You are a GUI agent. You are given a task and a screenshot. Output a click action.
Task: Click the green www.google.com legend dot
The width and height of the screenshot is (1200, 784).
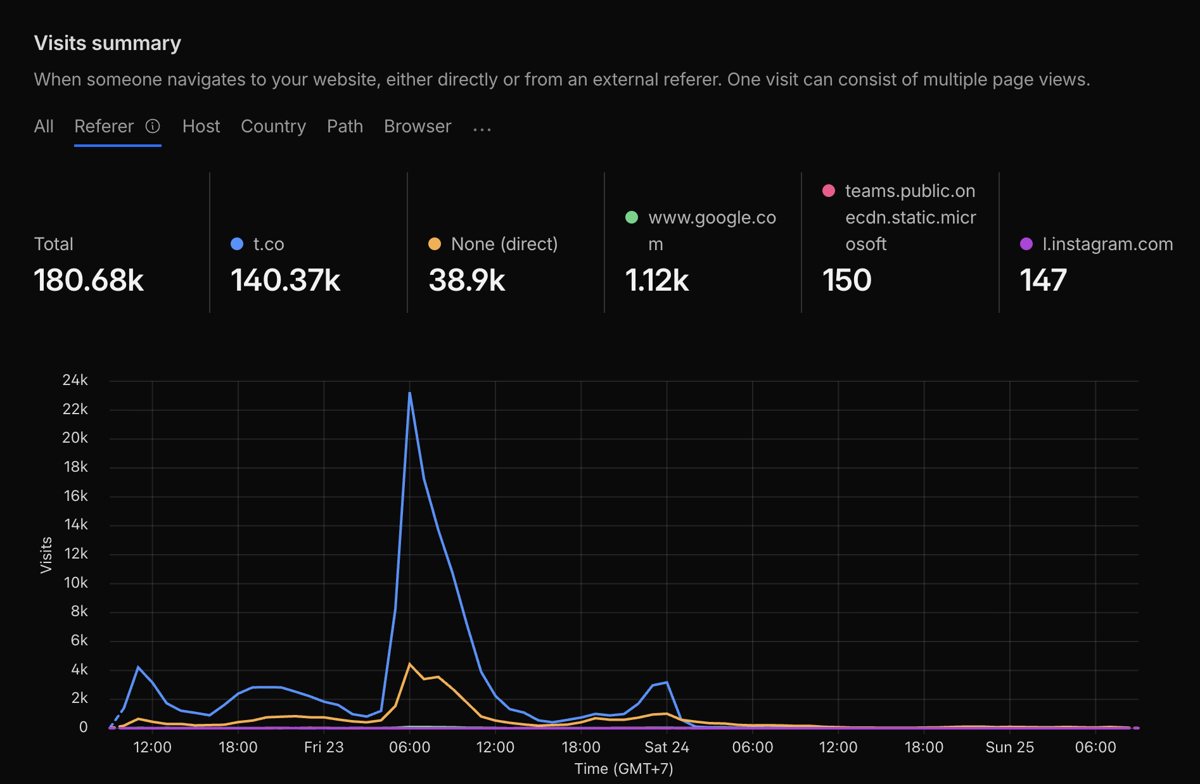[x=631, y=217]
